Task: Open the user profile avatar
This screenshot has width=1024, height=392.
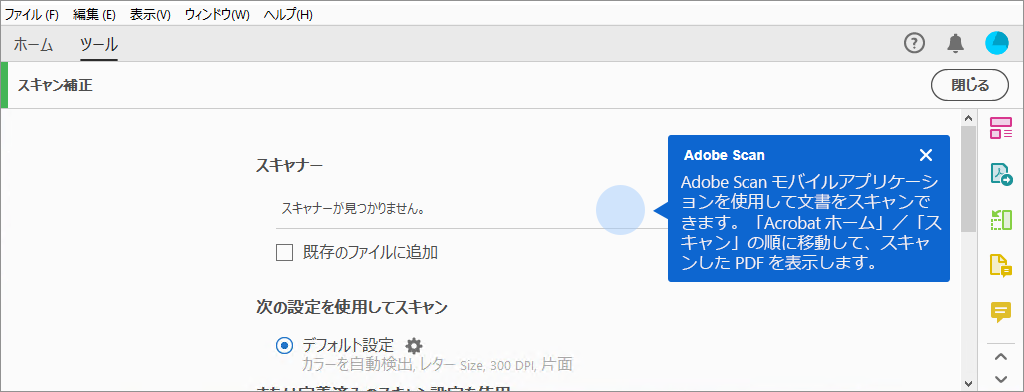Action: (997, 44)
